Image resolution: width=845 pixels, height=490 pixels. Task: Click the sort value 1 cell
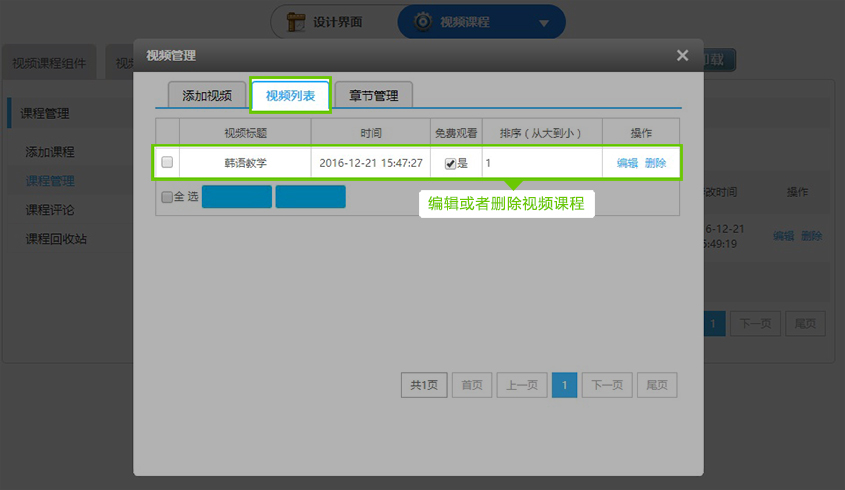542,163
